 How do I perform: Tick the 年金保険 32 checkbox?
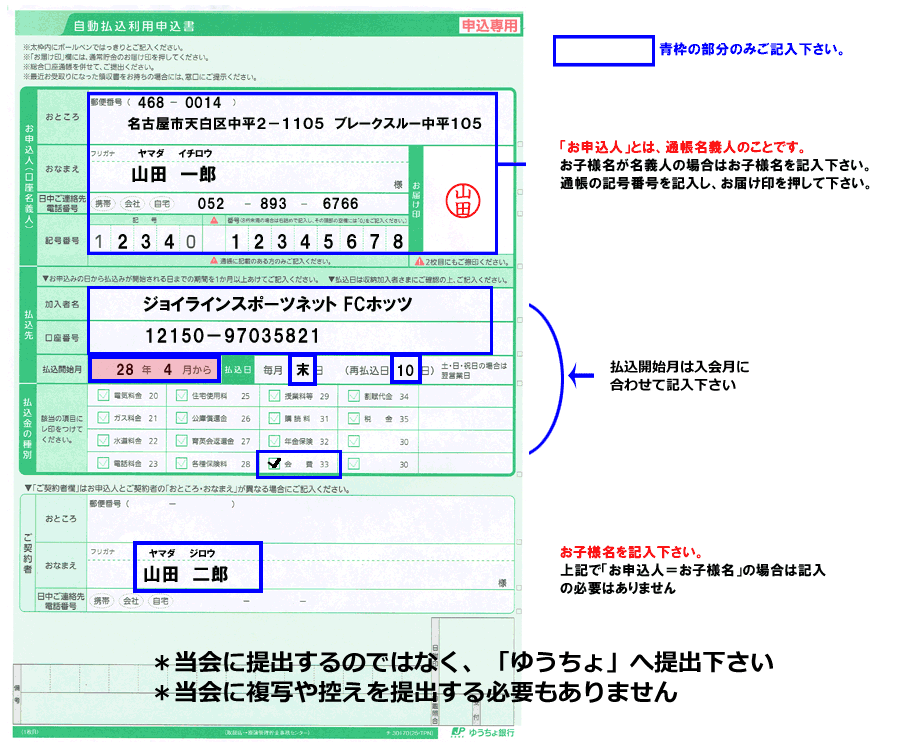pos(274,441)
